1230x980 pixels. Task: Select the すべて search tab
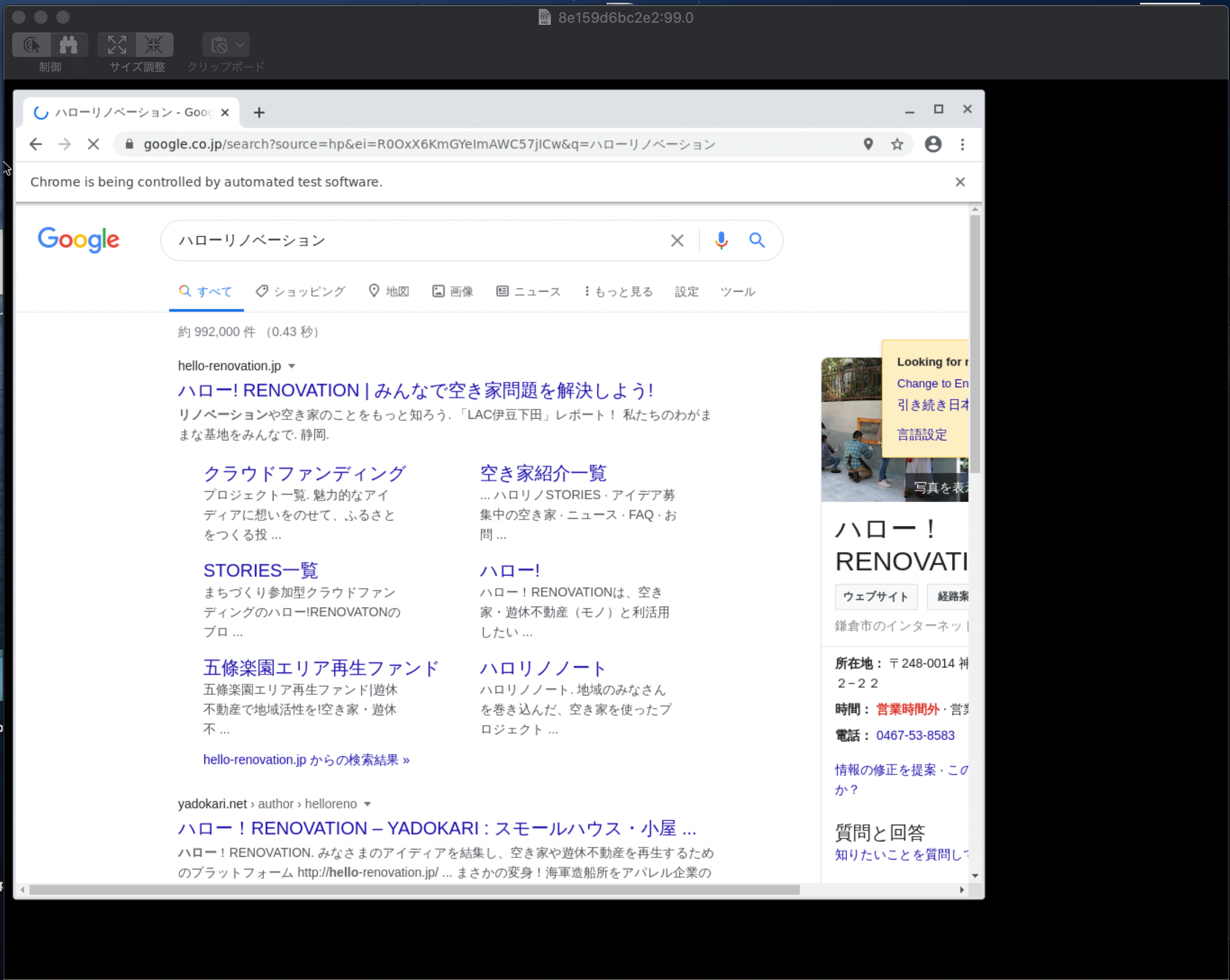pos(206,292)
